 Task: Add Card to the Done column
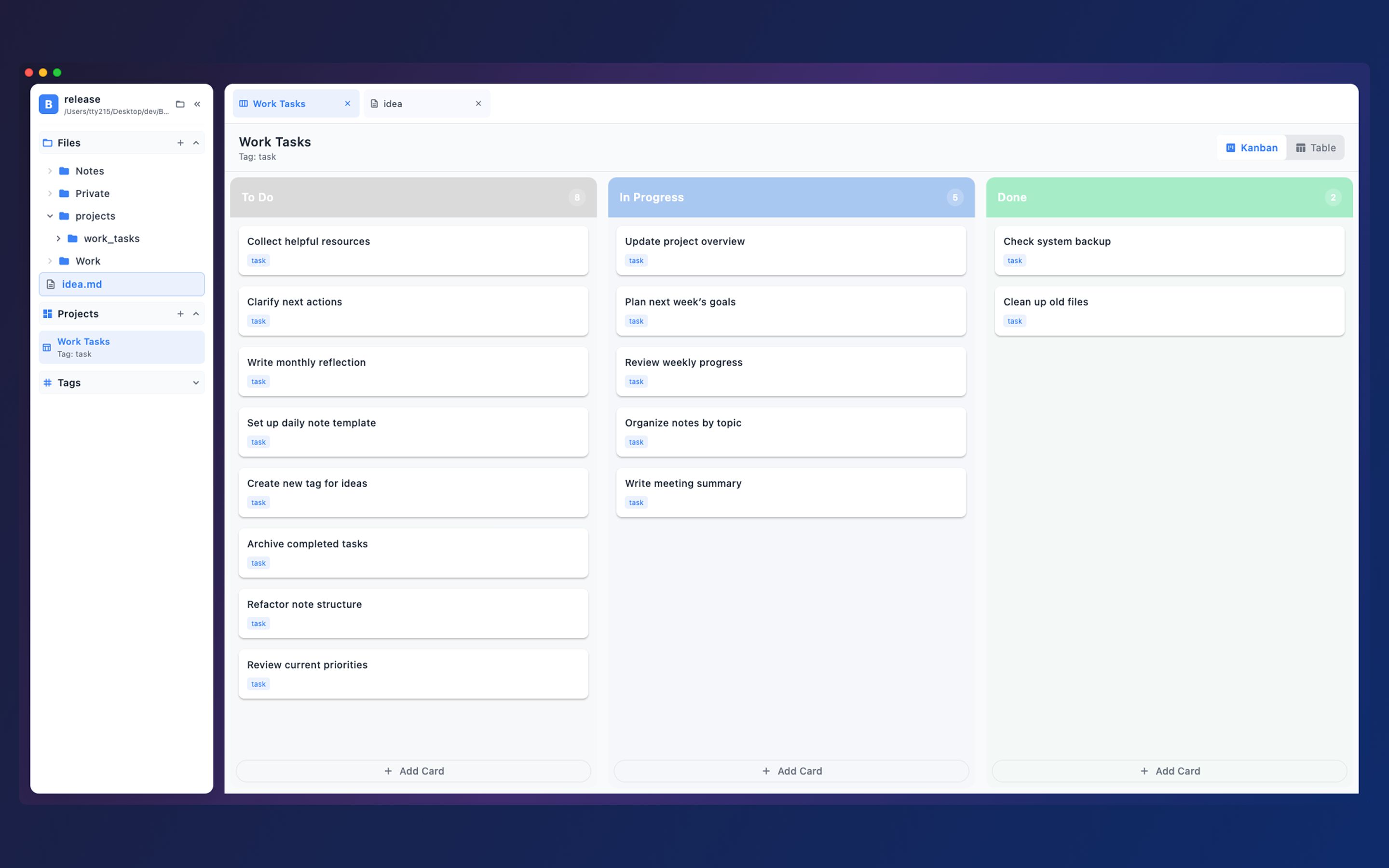pyautogui.click(x=1169, y=771)
